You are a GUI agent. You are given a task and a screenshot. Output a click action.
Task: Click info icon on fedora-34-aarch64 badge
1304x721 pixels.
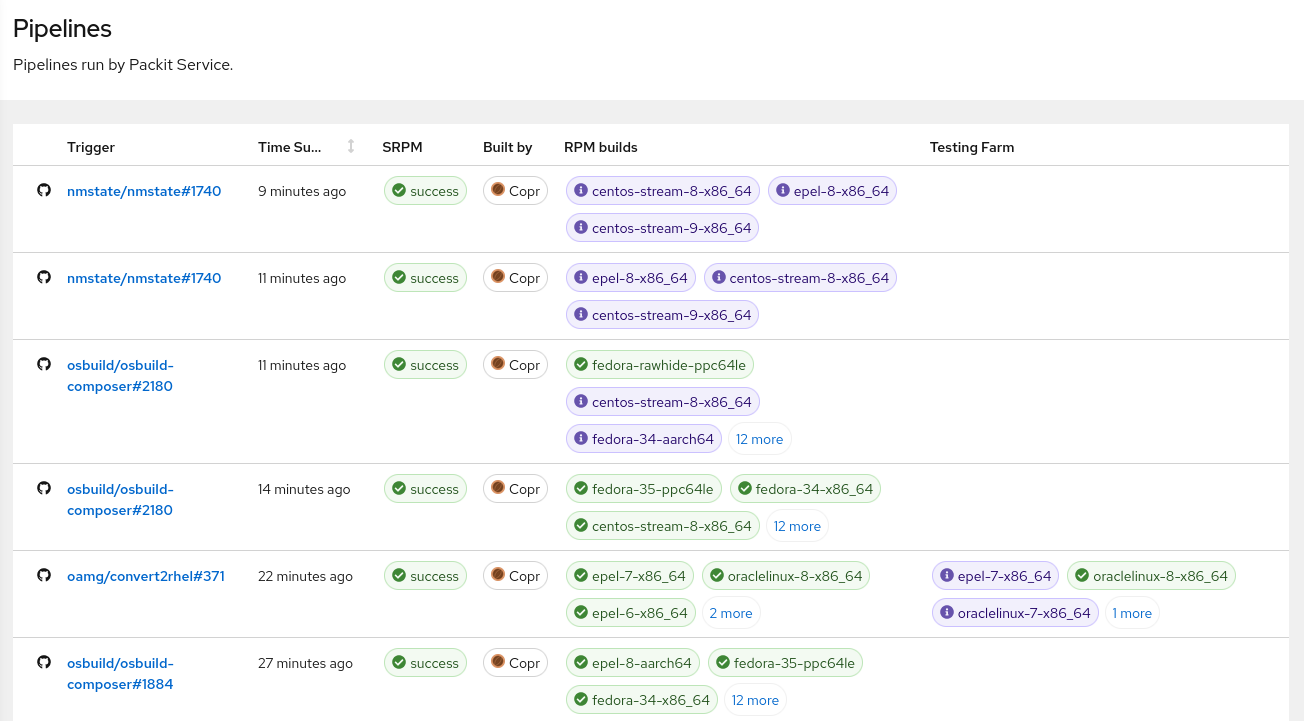point(580,438)
